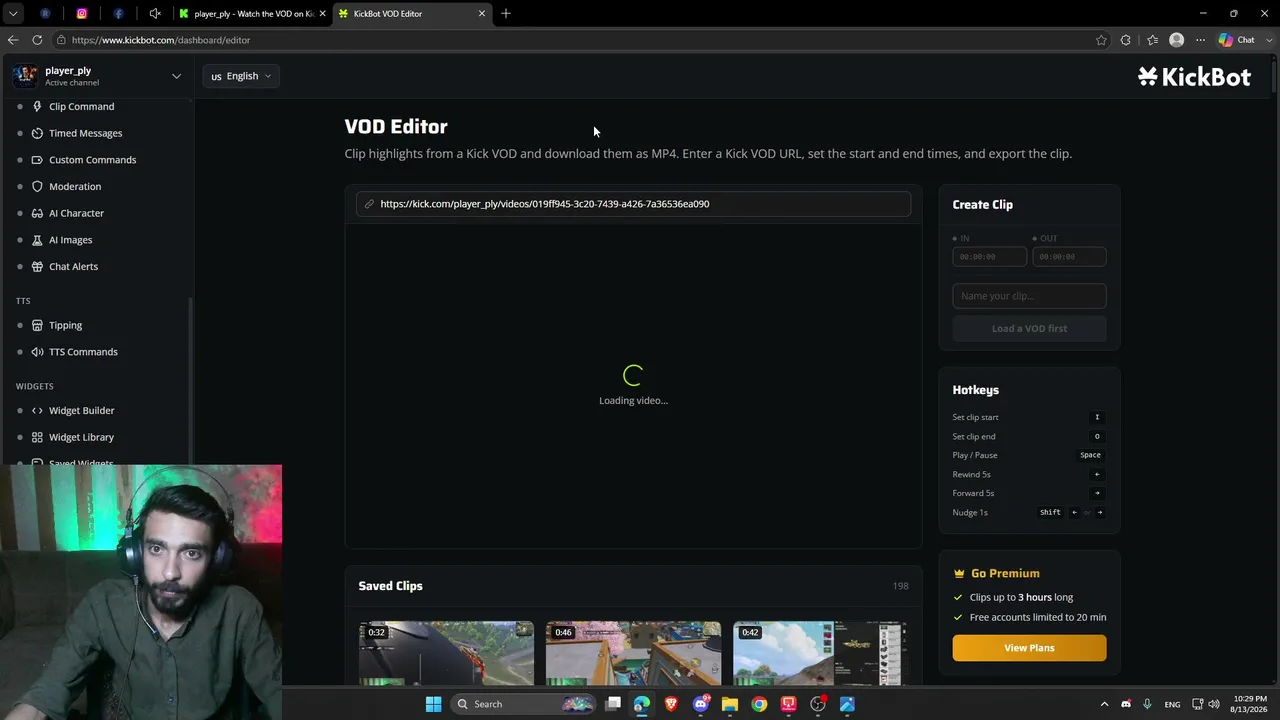
Task: Click the Widget Library grid icon
Action: coord(37,437)
